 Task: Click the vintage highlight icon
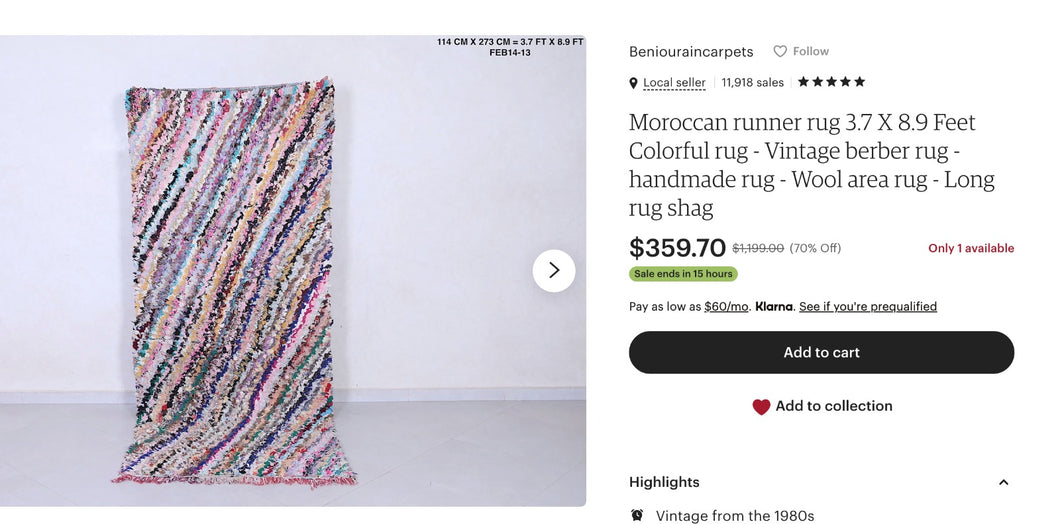(x=637, y=516)
